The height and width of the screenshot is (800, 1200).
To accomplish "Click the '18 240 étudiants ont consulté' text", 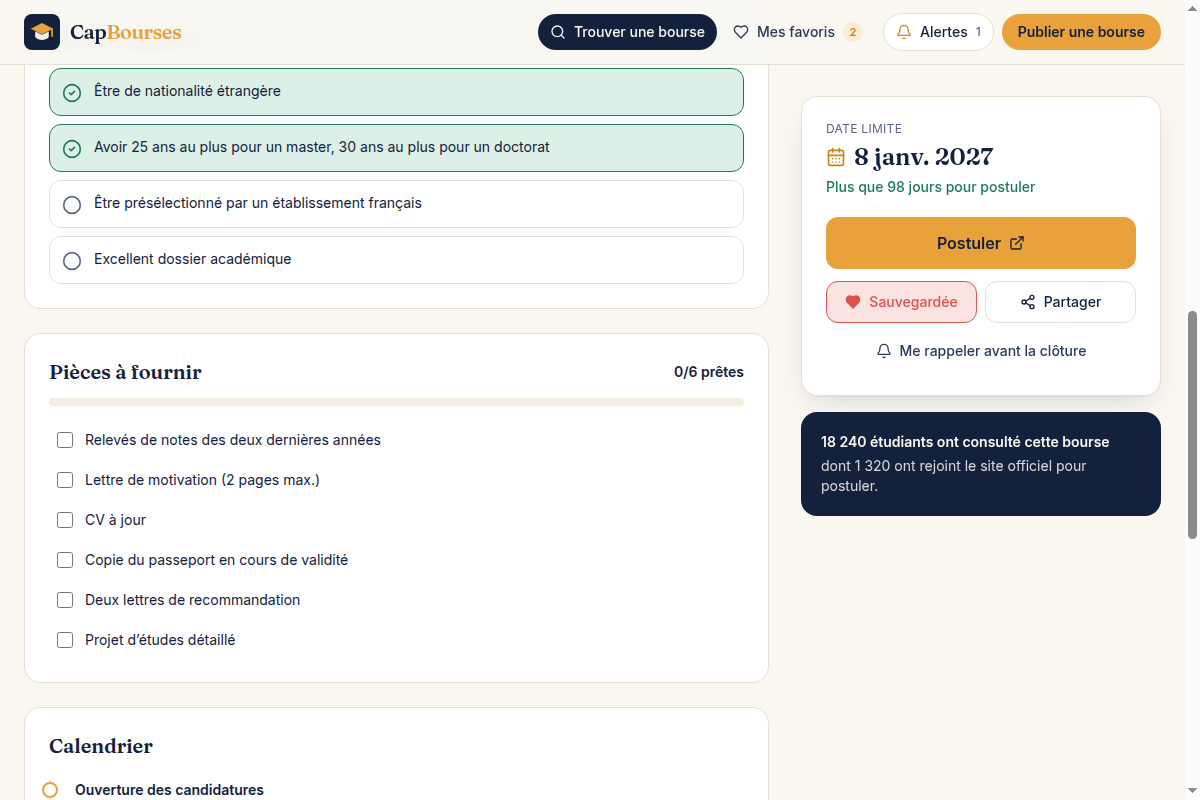I will tap(965, 442).
